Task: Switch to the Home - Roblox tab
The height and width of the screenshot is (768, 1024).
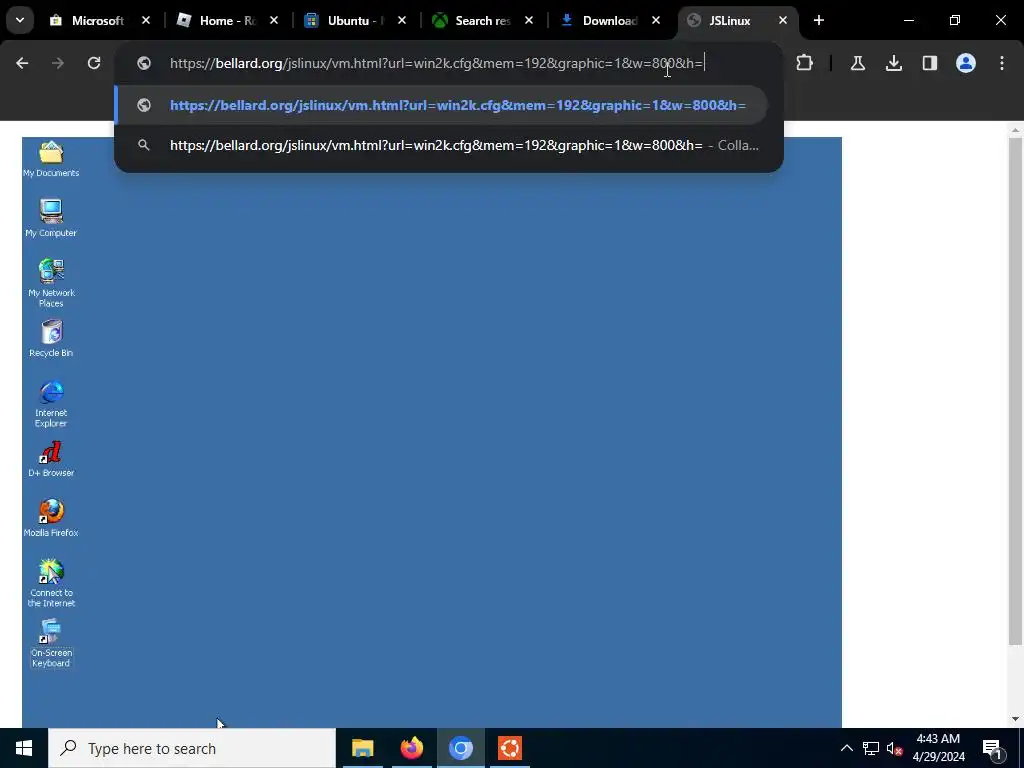Action: 227,20
